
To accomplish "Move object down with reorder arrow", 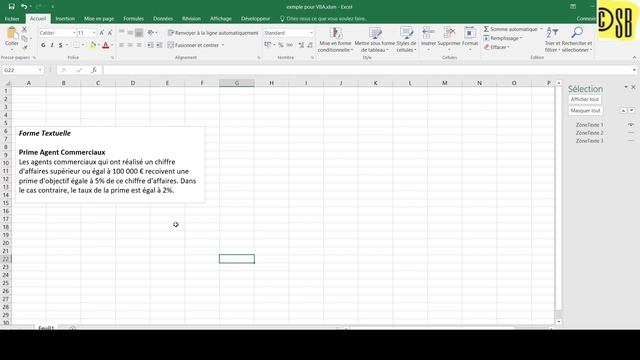I will (631, 111).
